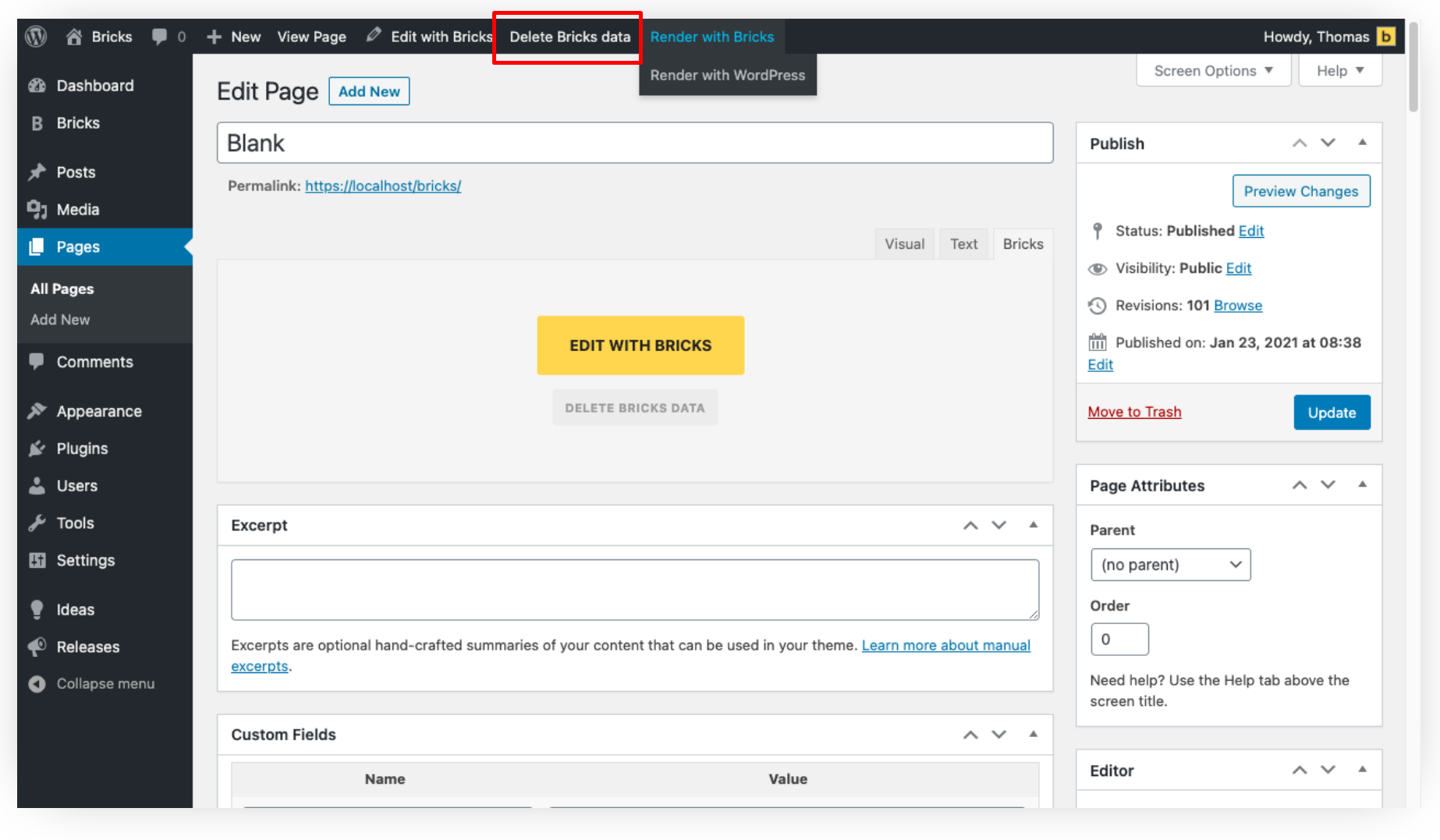1440x840 pixels.
Task: Click the gray DELETE BRICKS DATA button
Action: coord(635,408)
